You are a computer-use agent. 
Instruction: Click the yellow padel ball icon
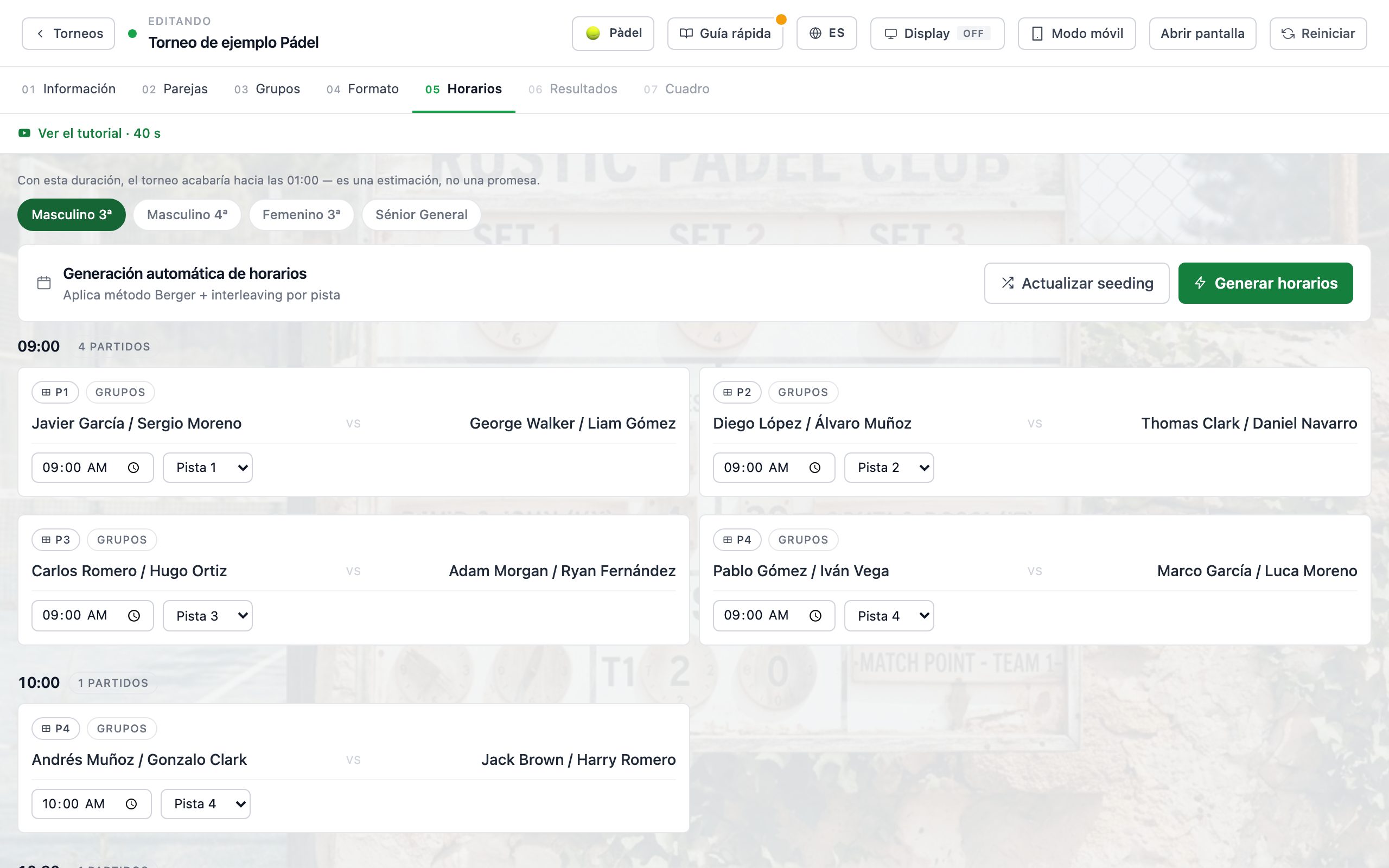(x=593, y=33)
